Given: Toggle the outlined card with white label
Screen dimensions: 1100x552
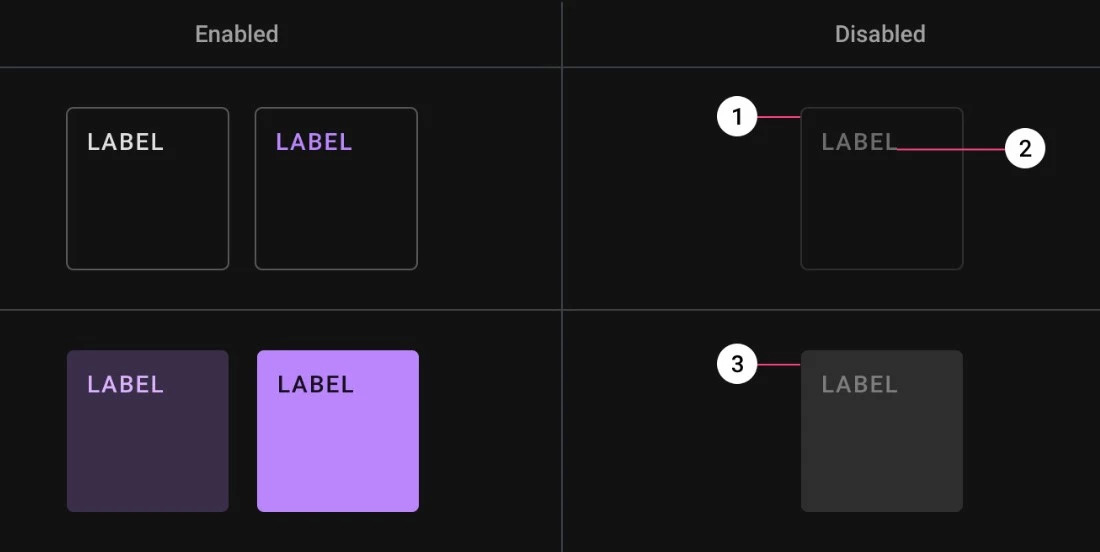Looking at the screenshot, I should coord(147,200).
